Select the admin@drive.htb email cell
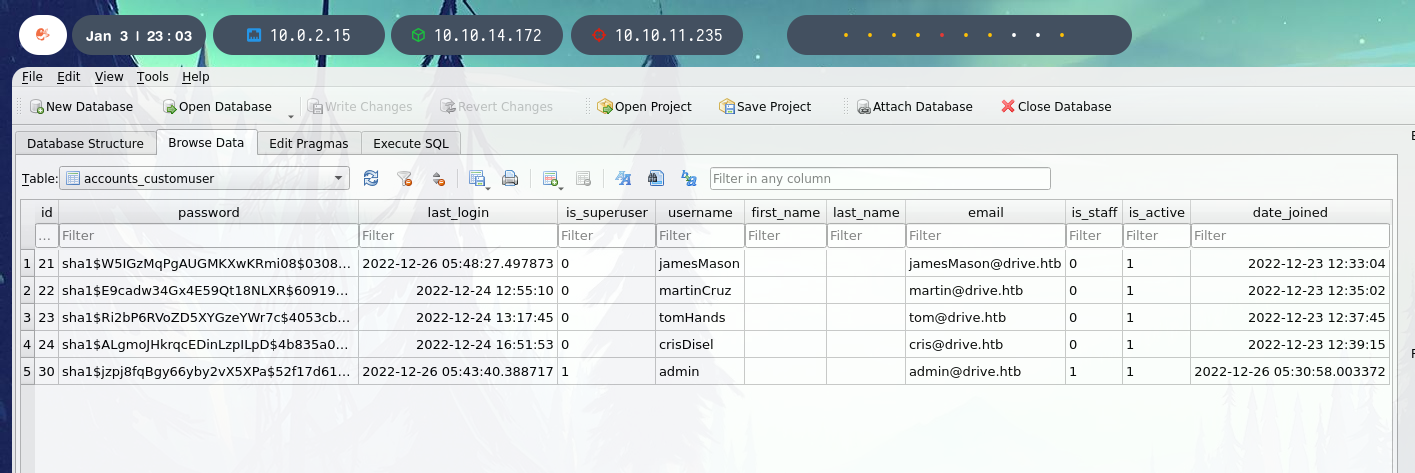The image size is (1415, 473). coord(985,372)
